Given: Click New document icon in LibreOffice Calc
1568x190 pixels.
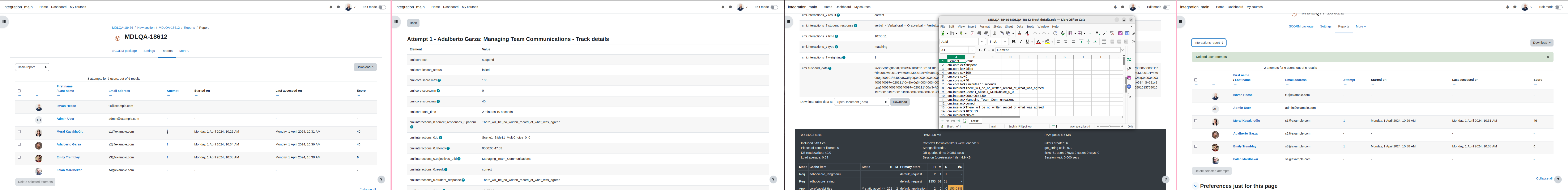Looking at the screenshot, I should point(943,33).
